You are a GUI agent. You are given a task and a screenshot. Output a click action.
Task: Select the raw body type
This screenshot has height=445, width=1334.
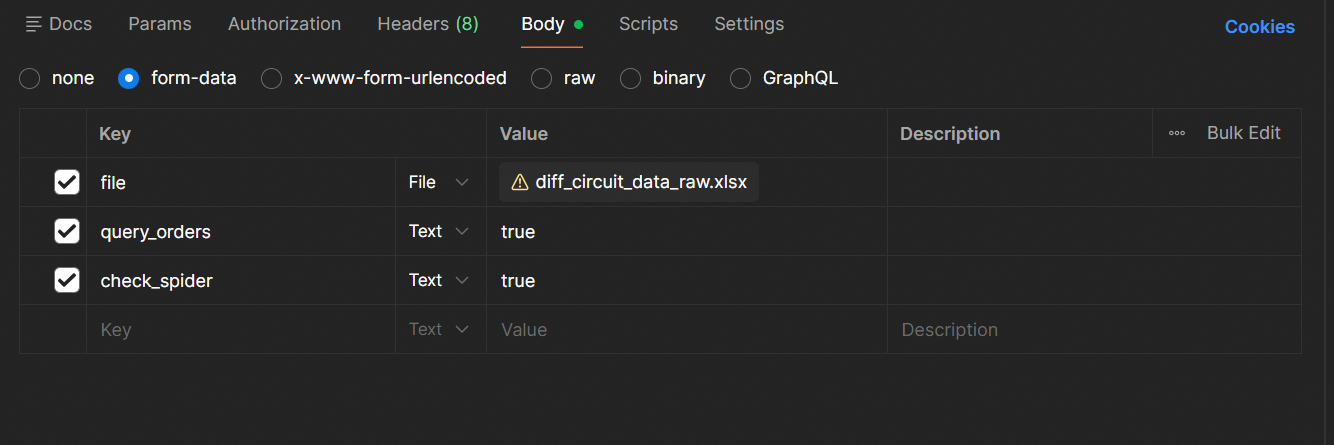tap(542, 78)
